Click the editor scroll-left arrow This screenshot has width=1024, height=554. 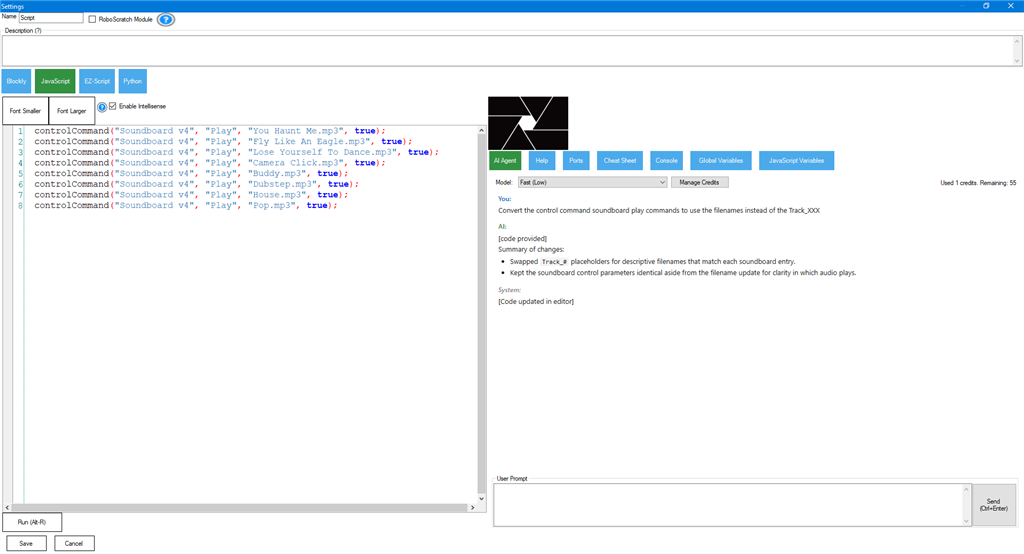(x=7, y=508)
